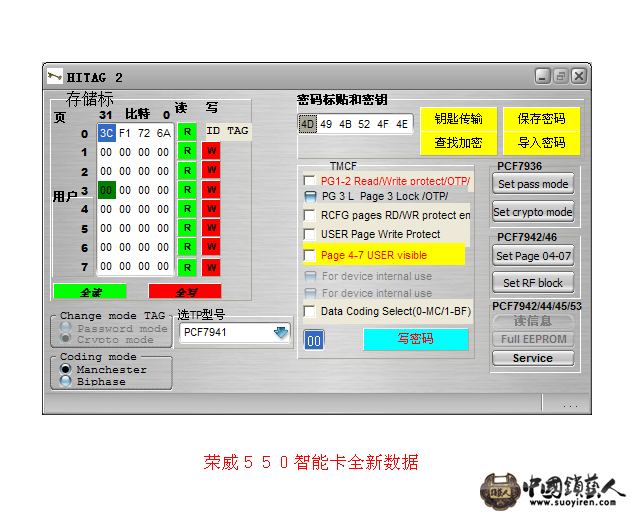Toggle PG1-2 Read/Write protect/OTP checkbox

tap(310, 180)
